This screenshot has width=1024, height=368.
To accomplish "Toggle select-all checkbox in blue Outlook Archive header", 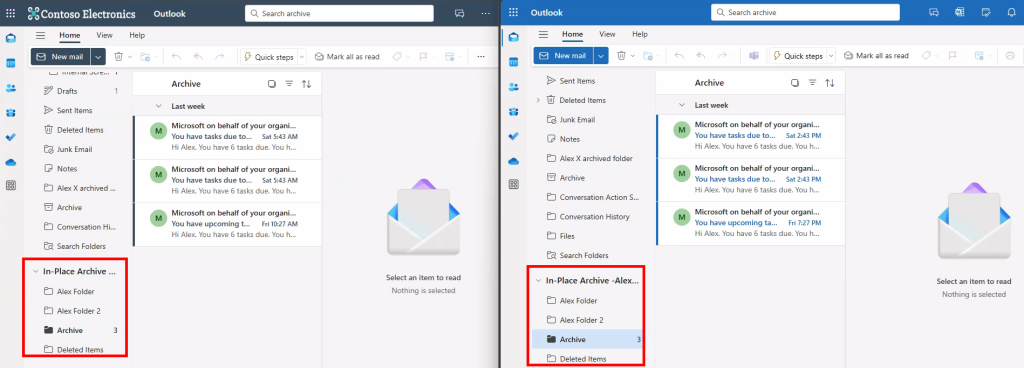I will point(795,83).
